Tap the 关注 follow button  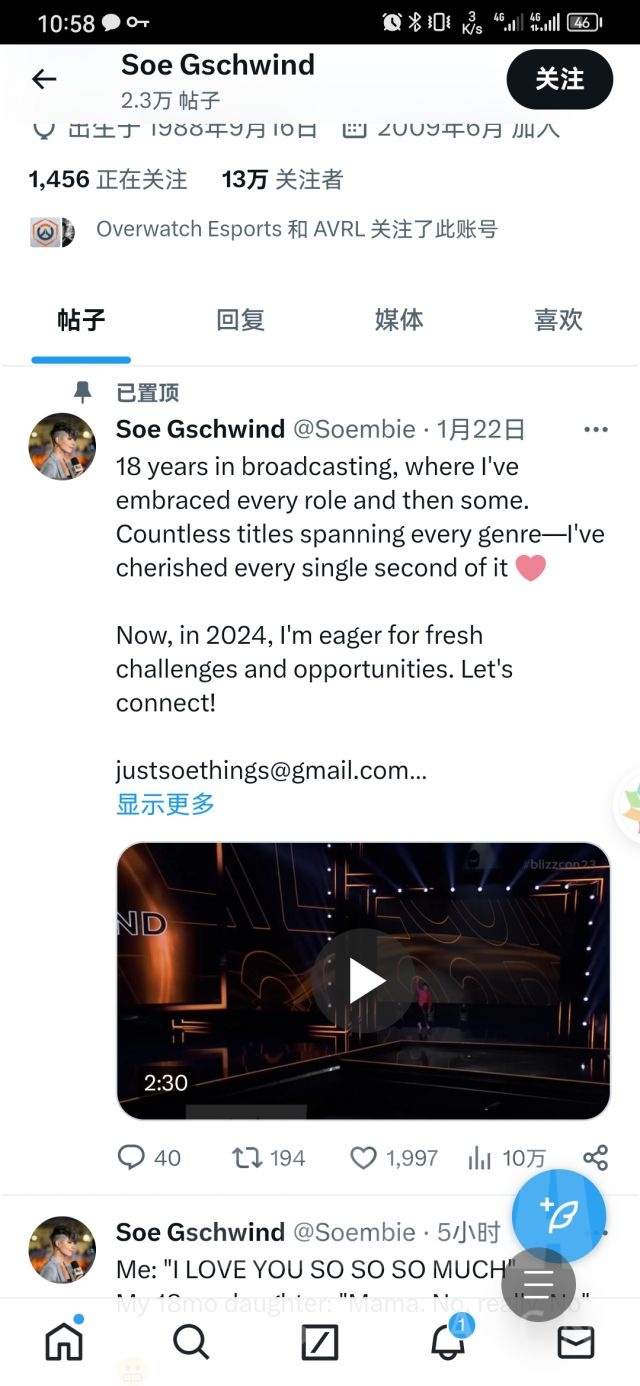click(x=560, y=79)
